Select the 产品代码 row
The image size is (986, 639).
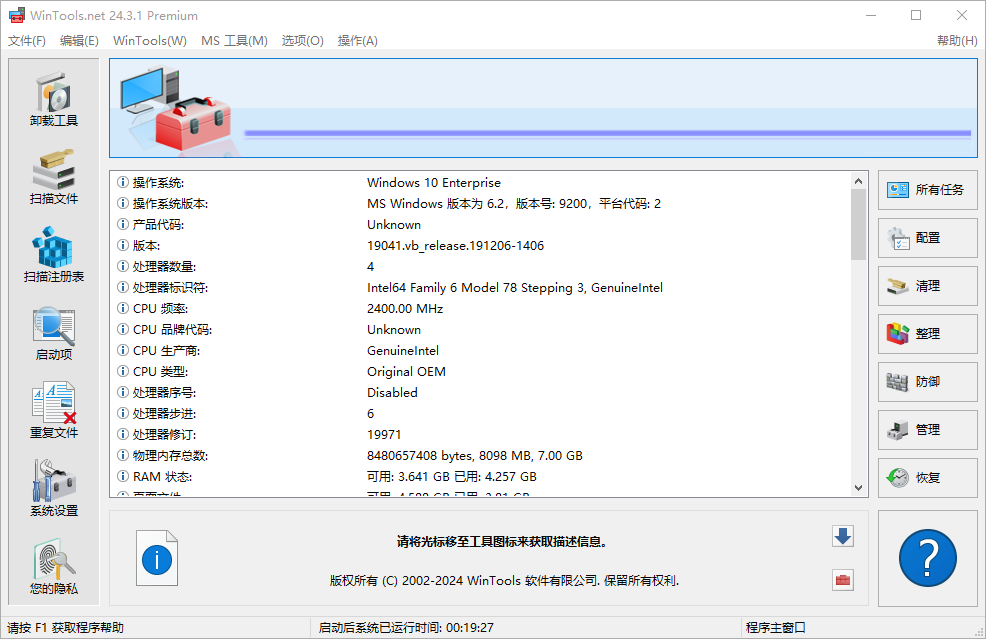pyautogui.click(x=482, y=225)
